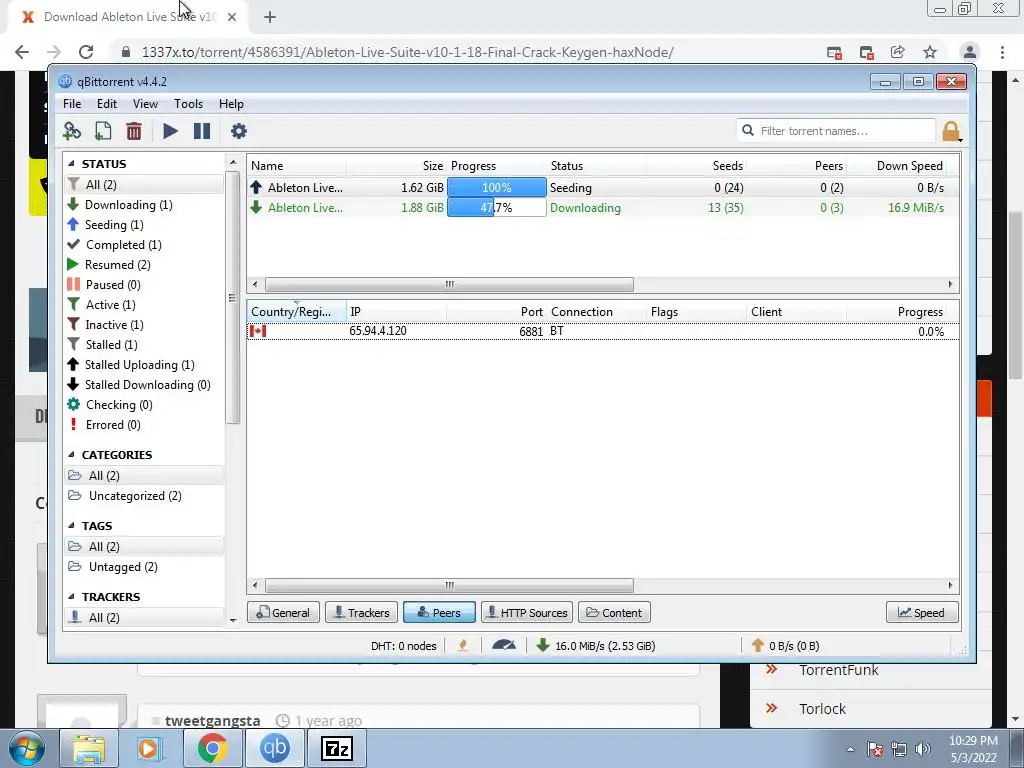
Task: Click the Chrome share page icon
Action: [x=897, y=52]
